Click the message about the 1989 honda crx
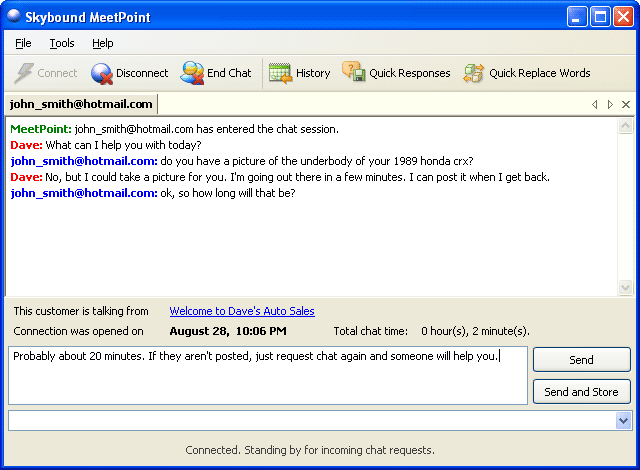The height and width of the screenshot is (470, 640). (317, 161)
